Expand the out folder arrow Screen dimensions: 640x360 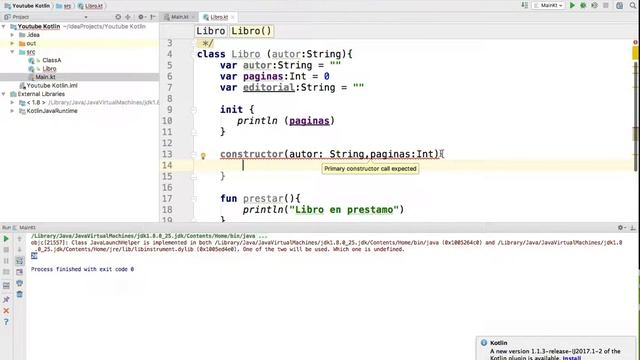[12, 43]
